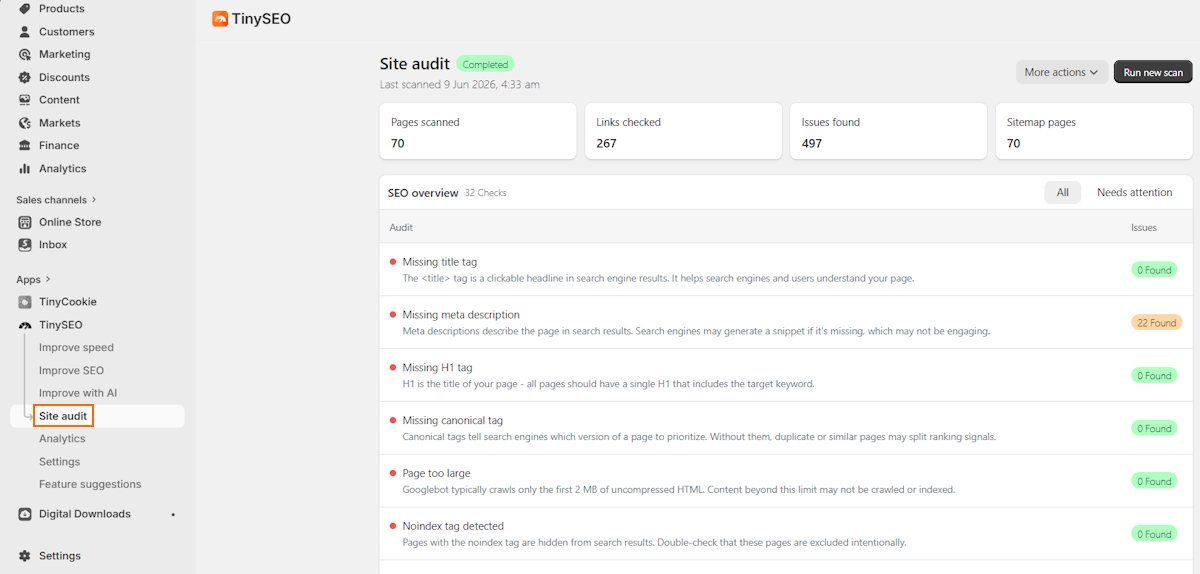This screenshot has width=1200, height=574.
Task: Click the Finance bank icon
Action: tap(25, 145)
